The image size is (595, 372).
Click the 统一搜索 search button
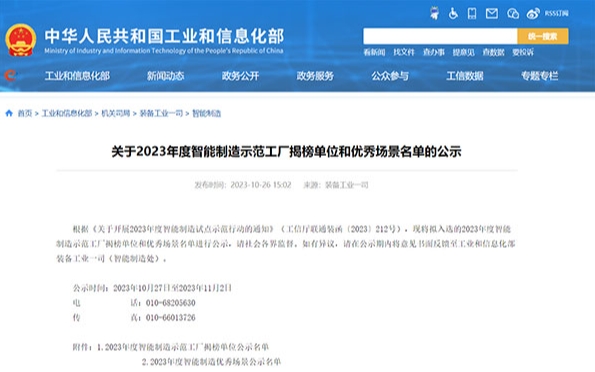(x=543, y=36)
